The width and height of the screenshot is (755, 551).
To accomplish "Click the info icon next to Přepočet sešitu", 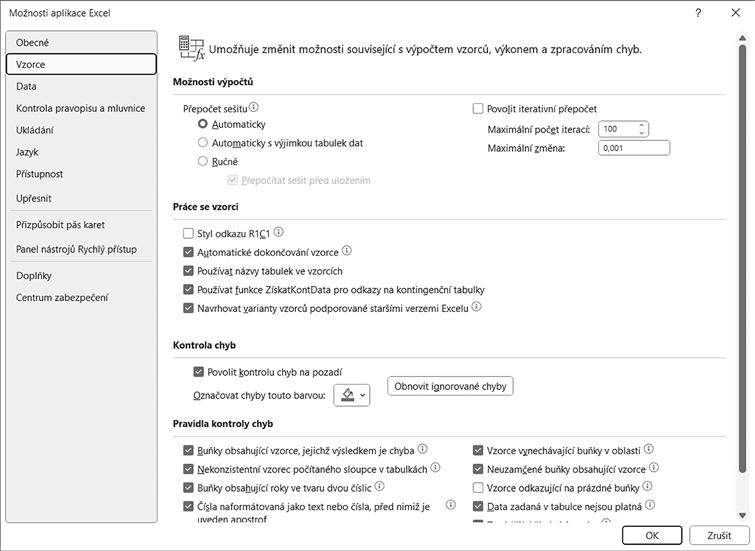I will pyautogui.click(x=254, y=107).
